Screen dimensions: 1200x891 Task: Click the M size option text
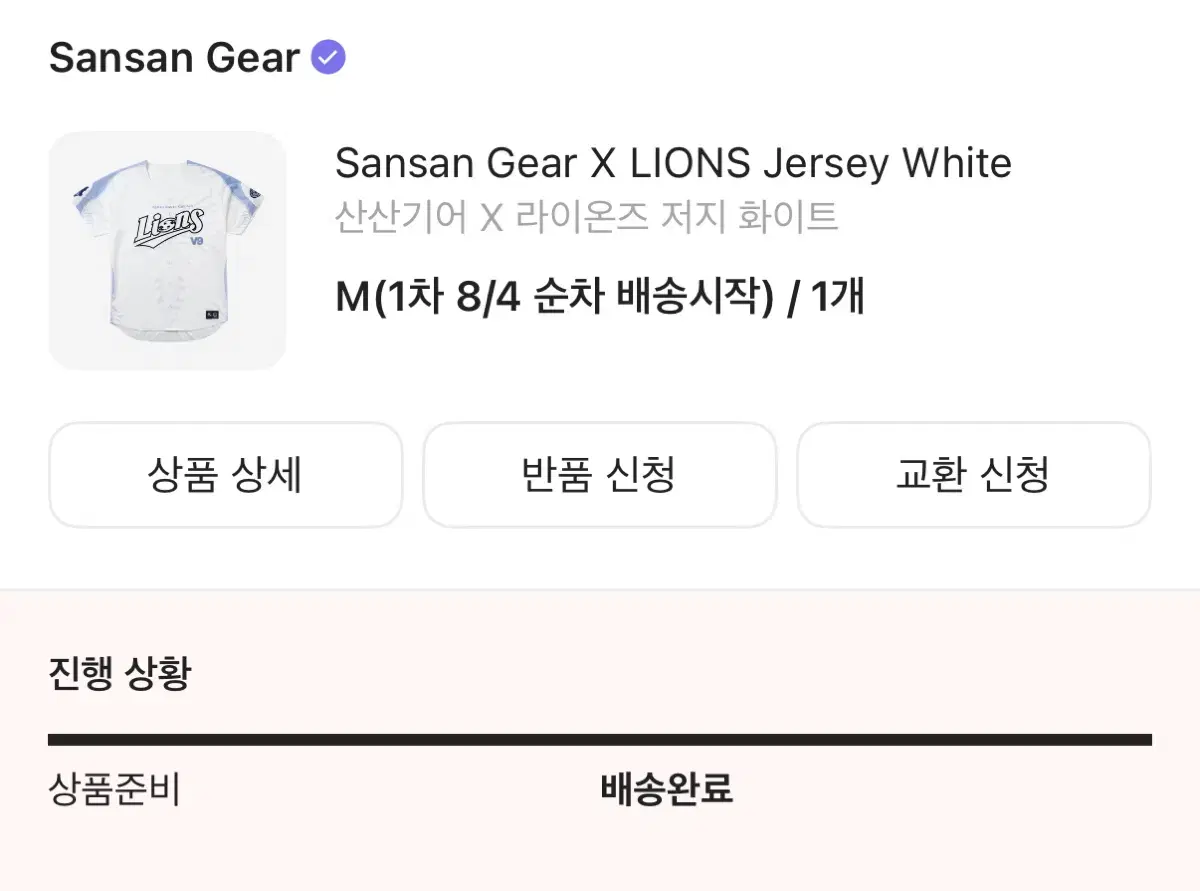(352, 297)
